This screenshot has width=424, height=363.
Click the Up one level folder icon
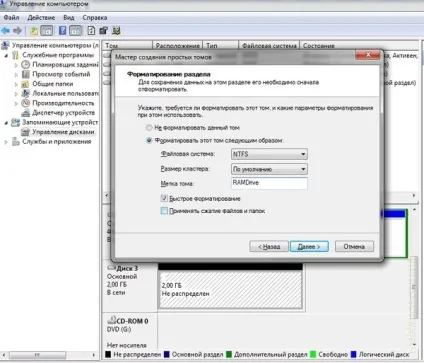tap(34, 31)
